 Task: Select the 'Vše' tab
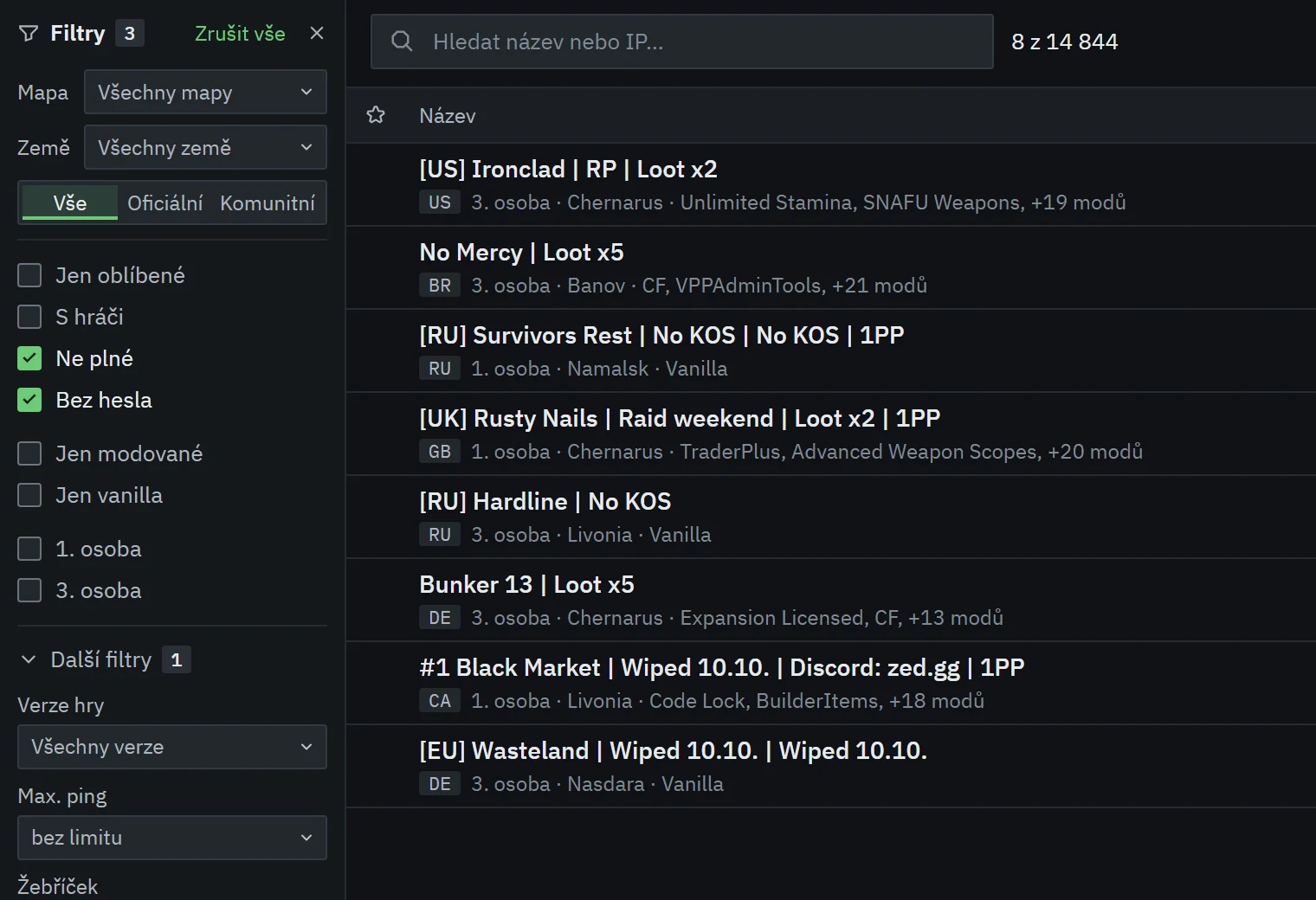[x=70, y=202]
